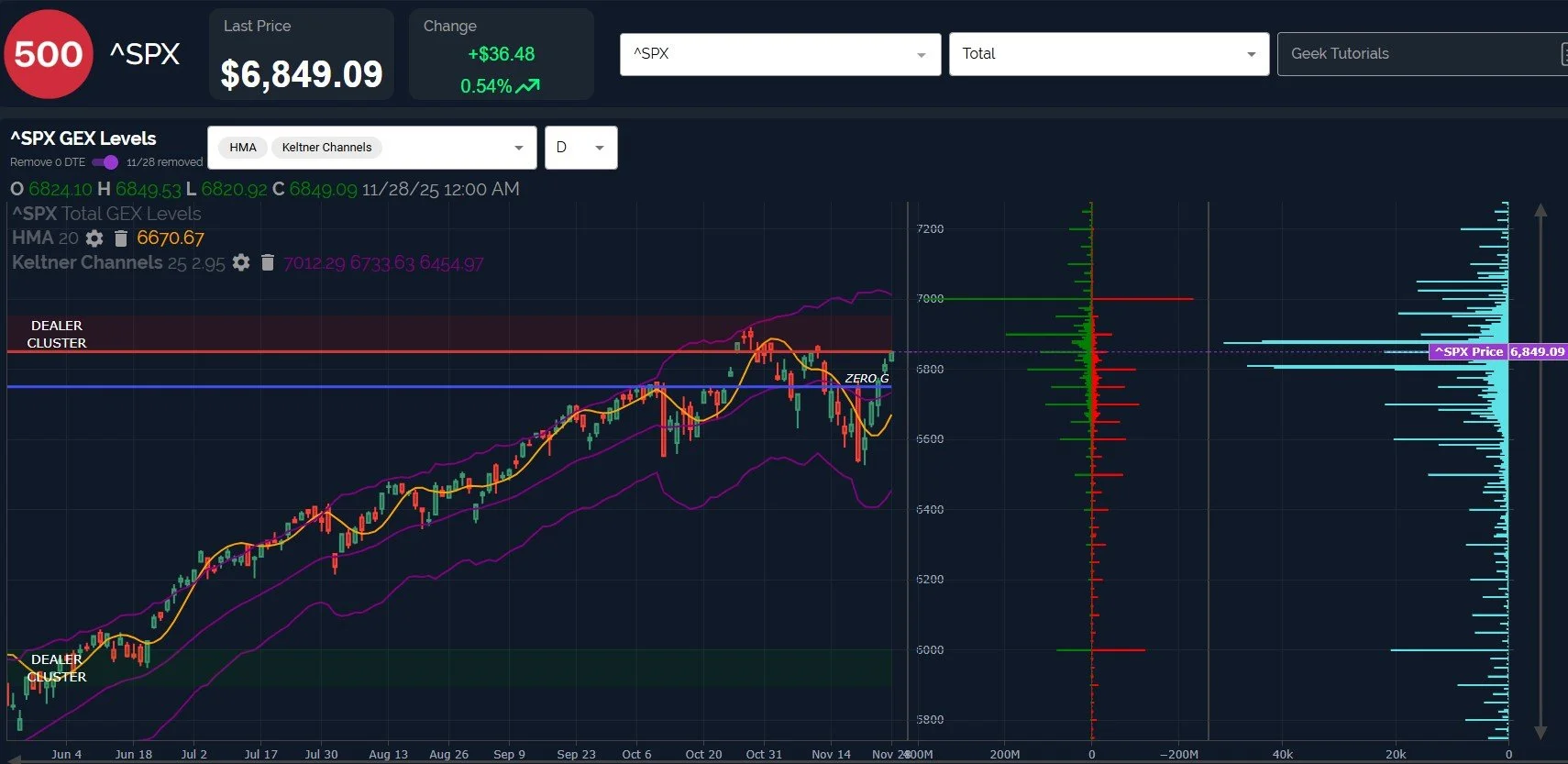1568x764 pixels.
Task: Click the 40k volume axis label
Action: 1283,754
